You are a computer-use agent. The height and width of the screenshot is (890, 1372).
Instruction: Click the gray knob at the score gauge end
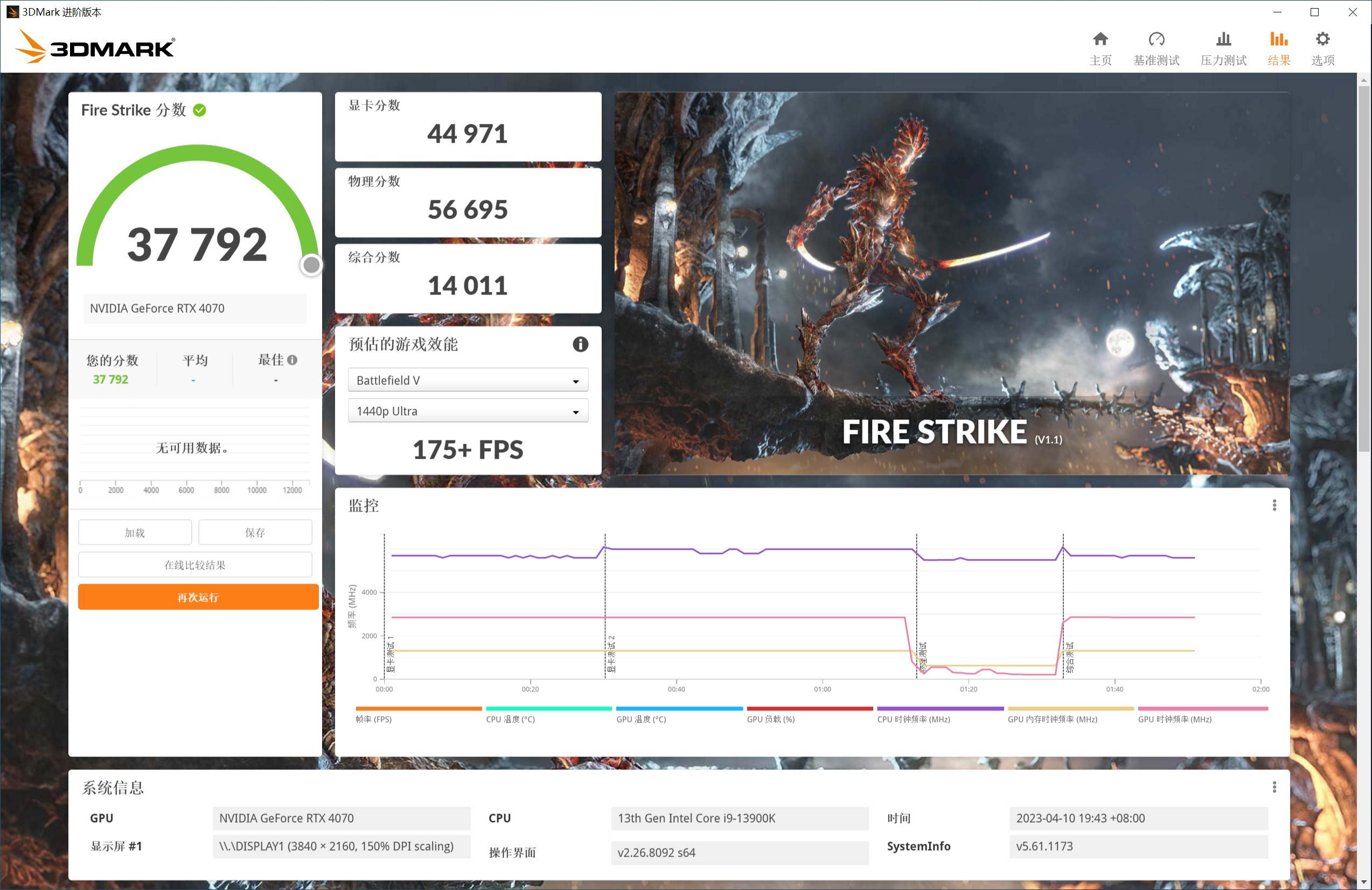pyautogui.click(x=311, y=265)
